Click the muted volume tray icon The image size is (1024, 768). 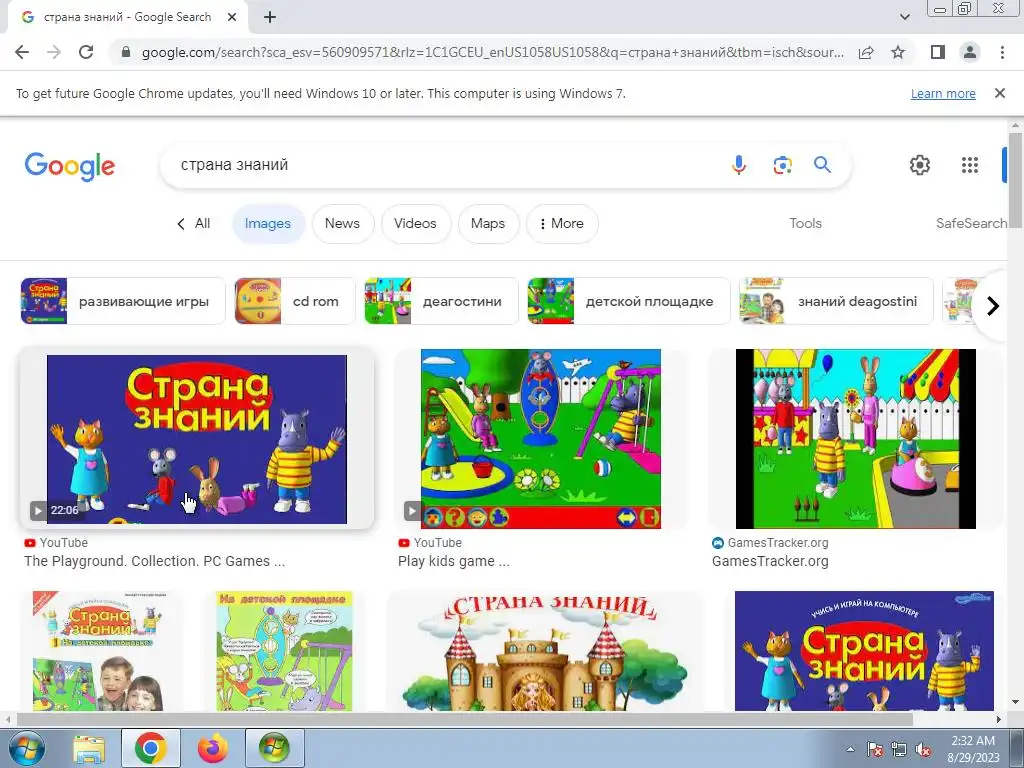923,750
